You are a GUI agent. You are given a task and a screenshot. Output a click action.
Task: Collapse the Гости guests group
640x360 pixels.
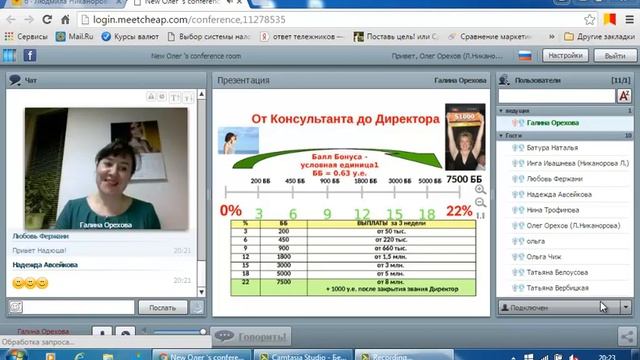point(501,136)
